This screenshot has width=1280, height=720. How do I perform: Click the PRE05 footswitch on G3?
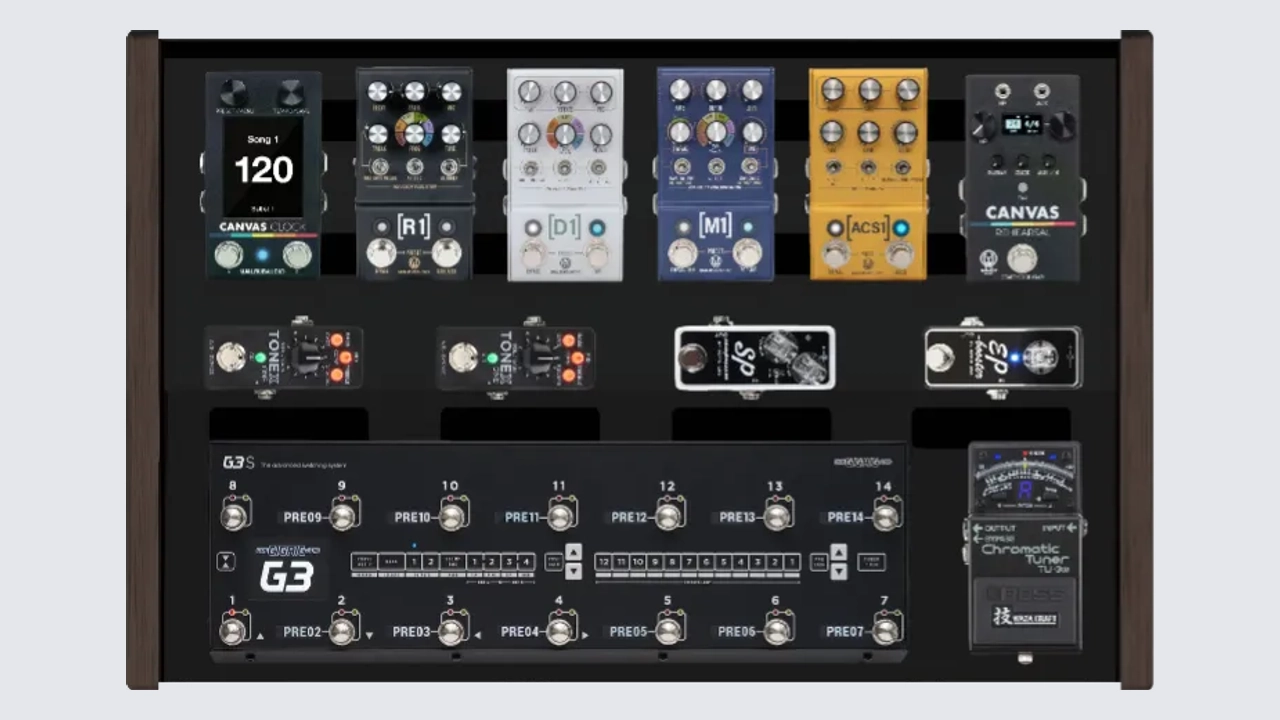[x=669, y=630]
